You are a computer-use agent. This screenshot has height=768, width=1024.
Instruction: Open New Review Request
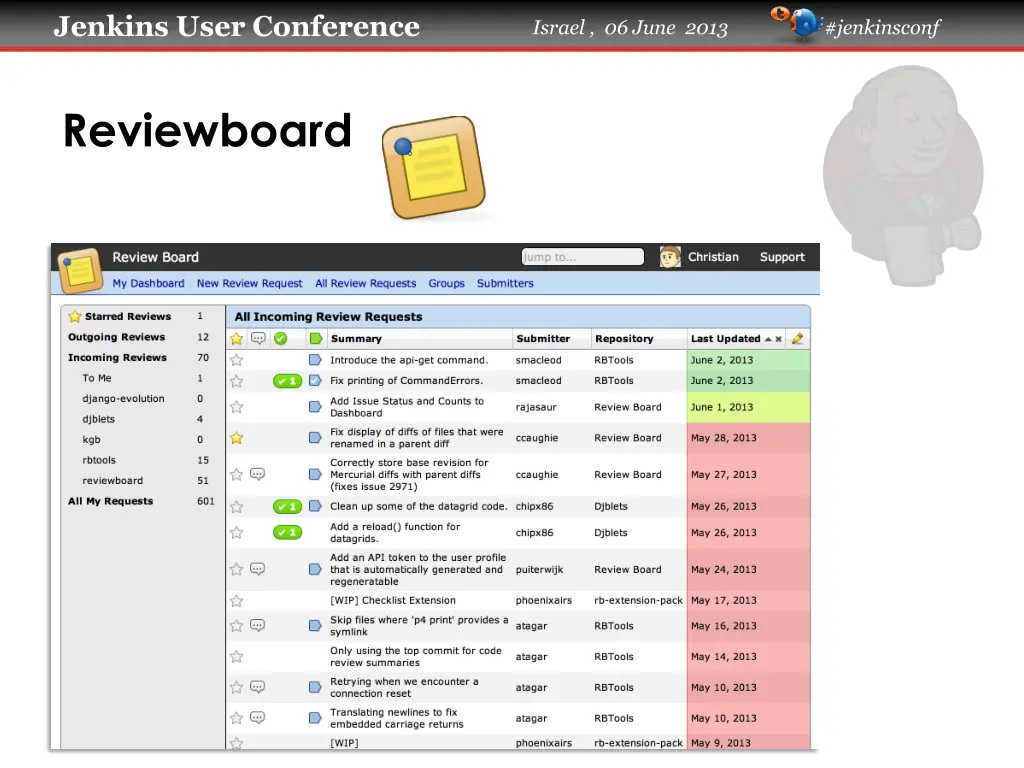[249, 283]
